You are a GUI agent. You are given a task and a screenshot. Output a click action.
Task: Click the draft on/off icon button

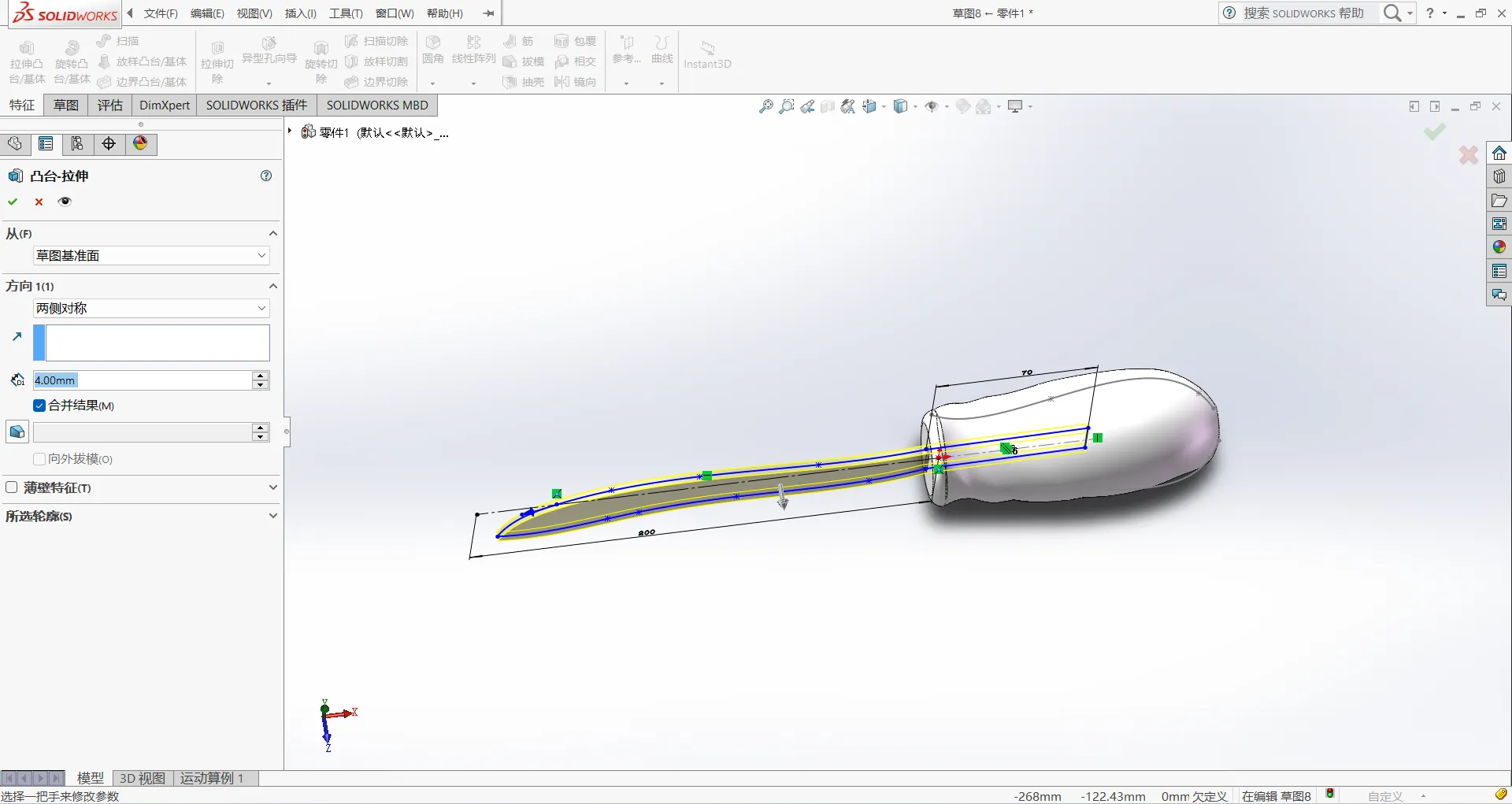(17, 432)
